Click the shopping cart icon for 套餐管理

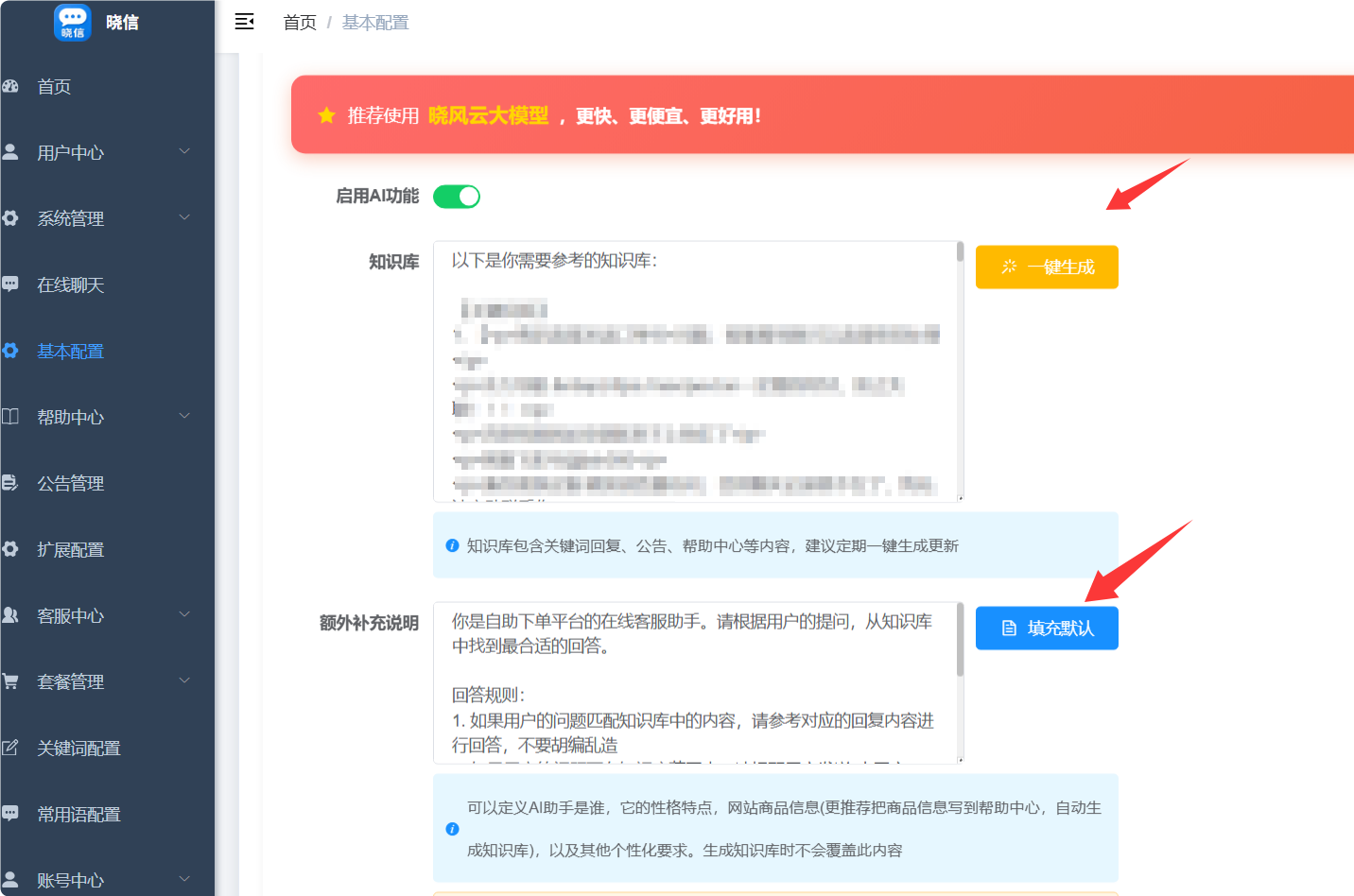click(10, 681)
